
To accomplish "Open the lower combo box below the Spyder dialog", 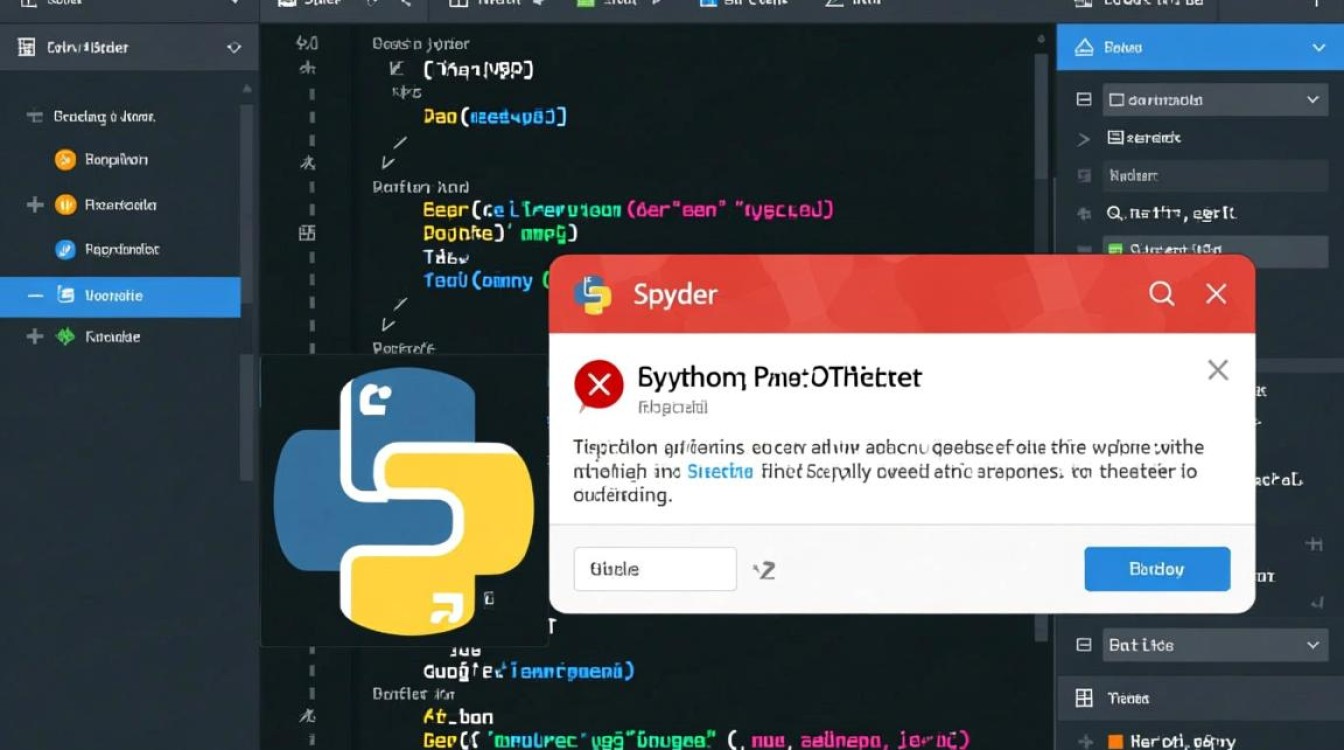I will (x=1215, y=645).
